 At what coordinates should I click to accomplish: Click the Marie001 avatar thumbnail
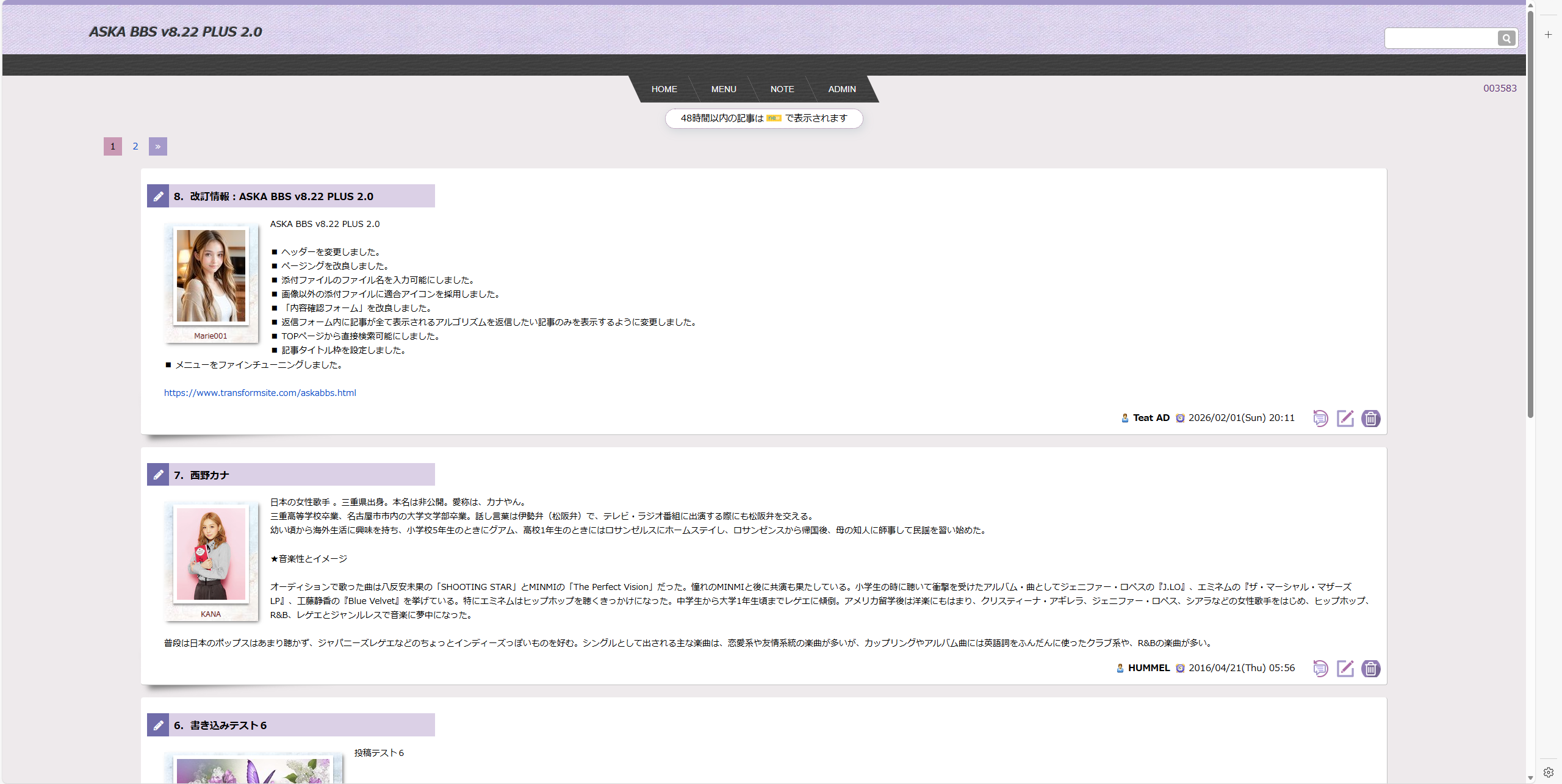(x=211, y=276)
